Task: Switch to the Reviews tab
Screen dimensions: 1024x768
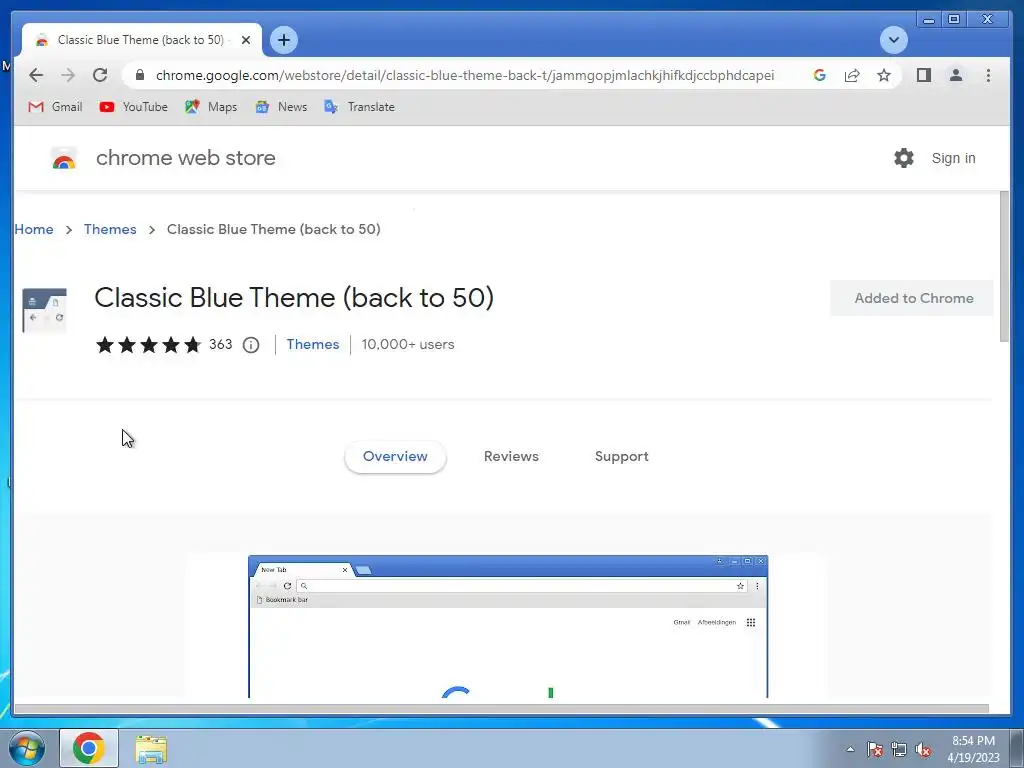Action: (511, 456)
